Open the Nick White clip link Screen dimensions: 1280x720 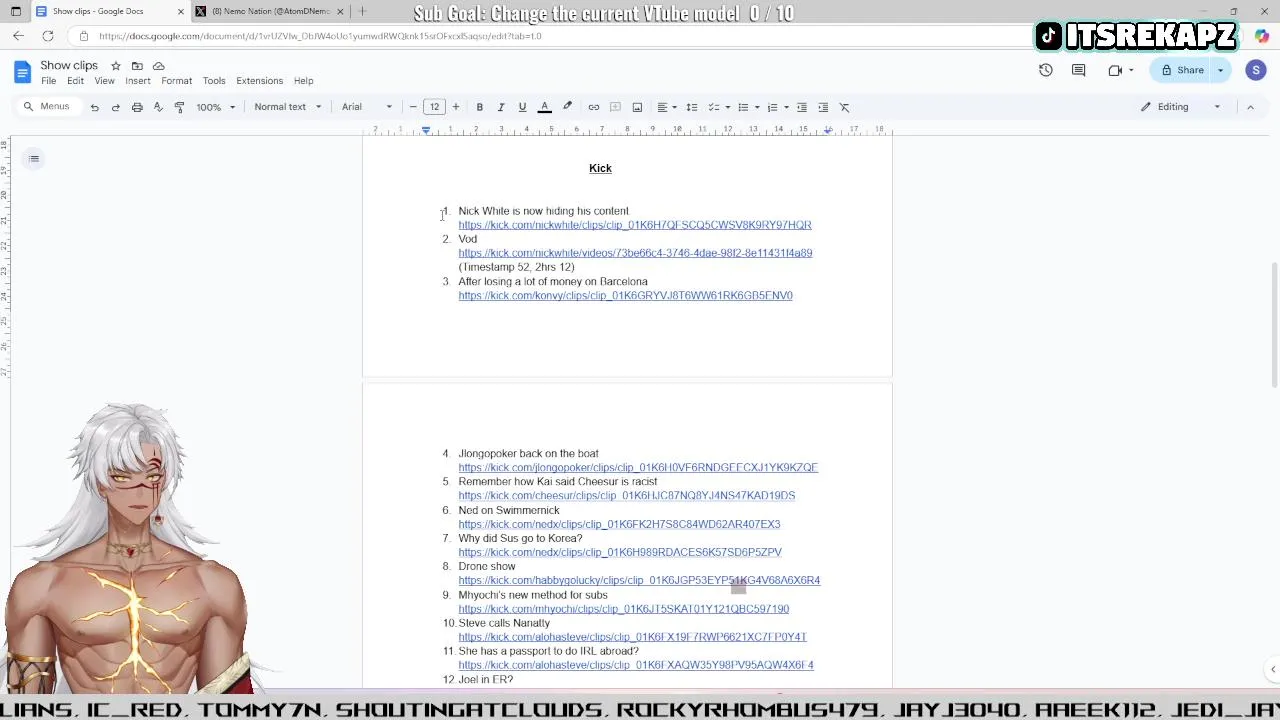[x=635, y=225]
